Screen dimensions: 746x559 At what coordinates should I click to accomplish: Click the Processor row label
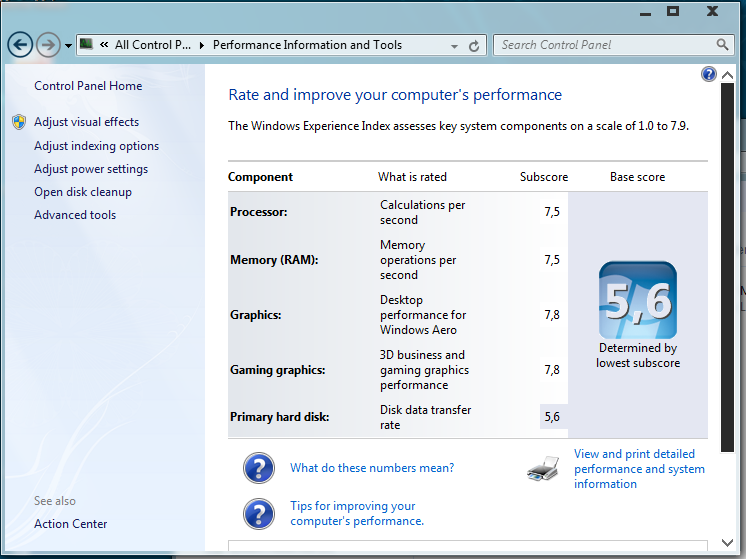pyautogui.click(x=259, y=212)
